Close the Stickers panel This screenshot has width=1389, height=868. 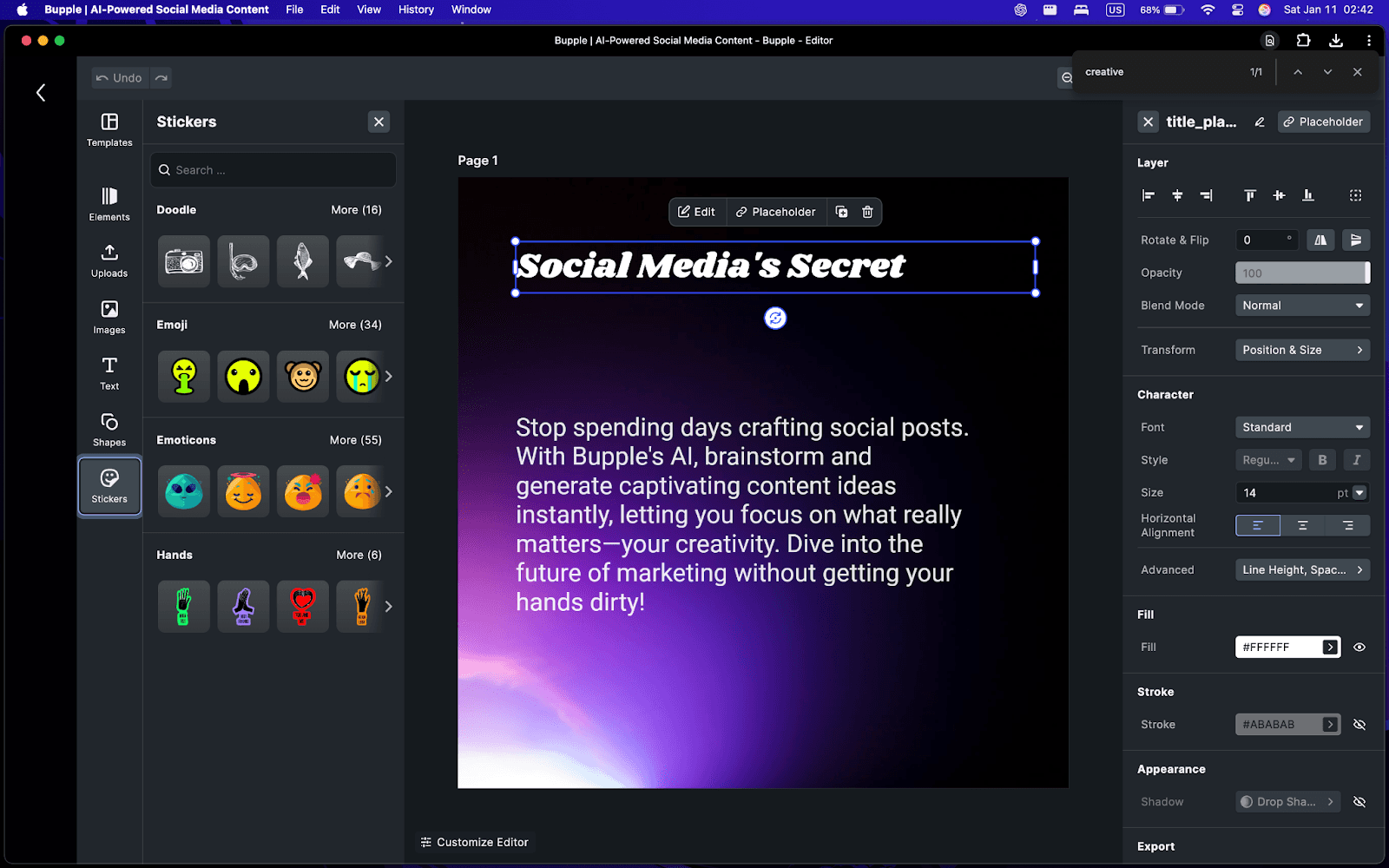[379, 122]
